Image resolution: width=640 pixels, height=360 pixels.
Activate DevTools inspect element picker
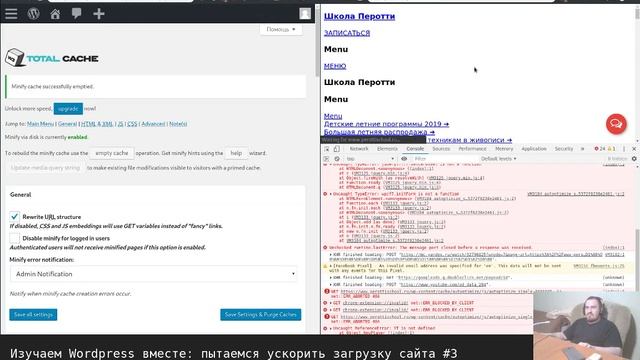pyautogui.click(x=327, y=149)
